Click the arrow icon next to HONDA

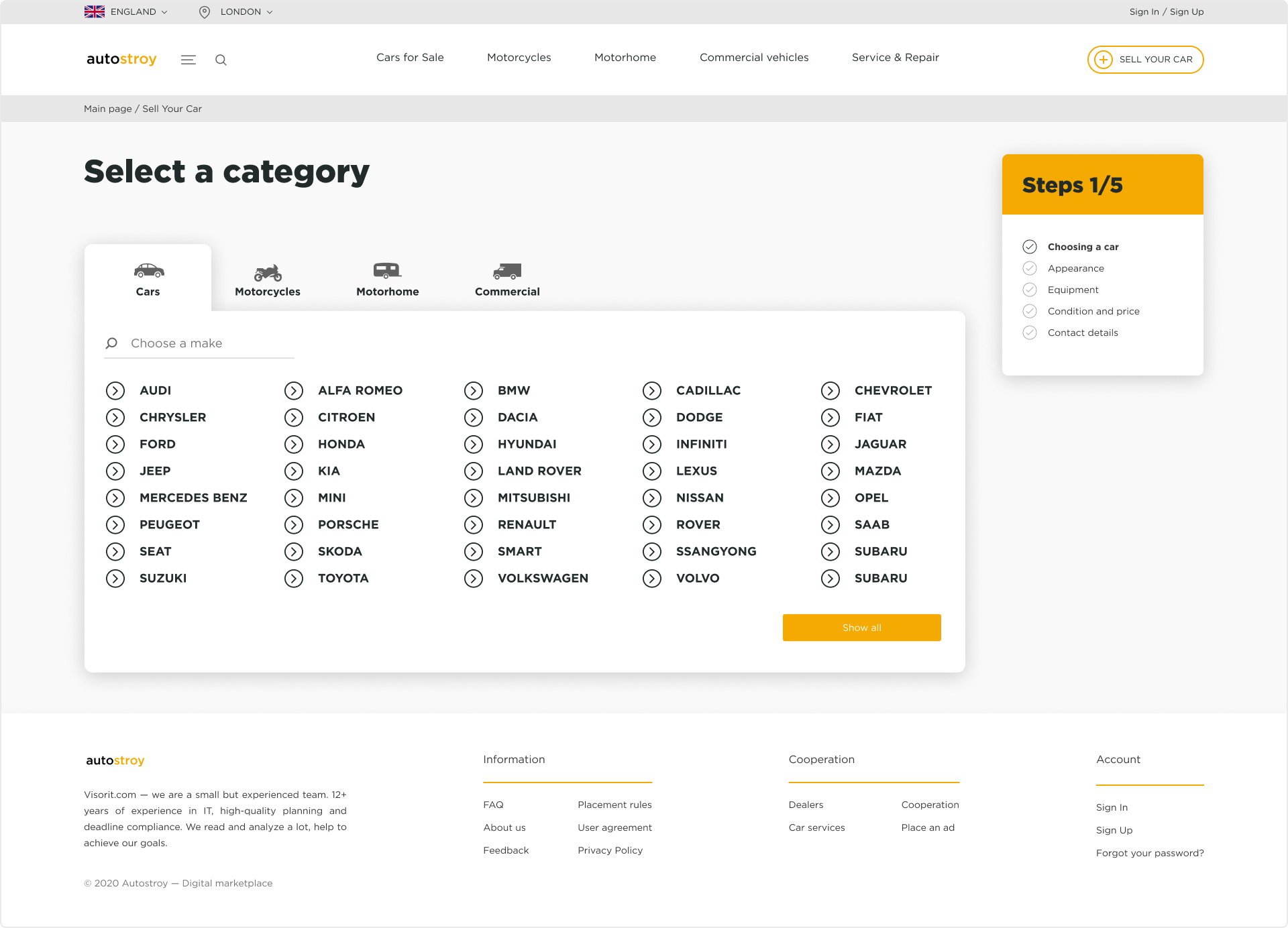coord(294,444)
